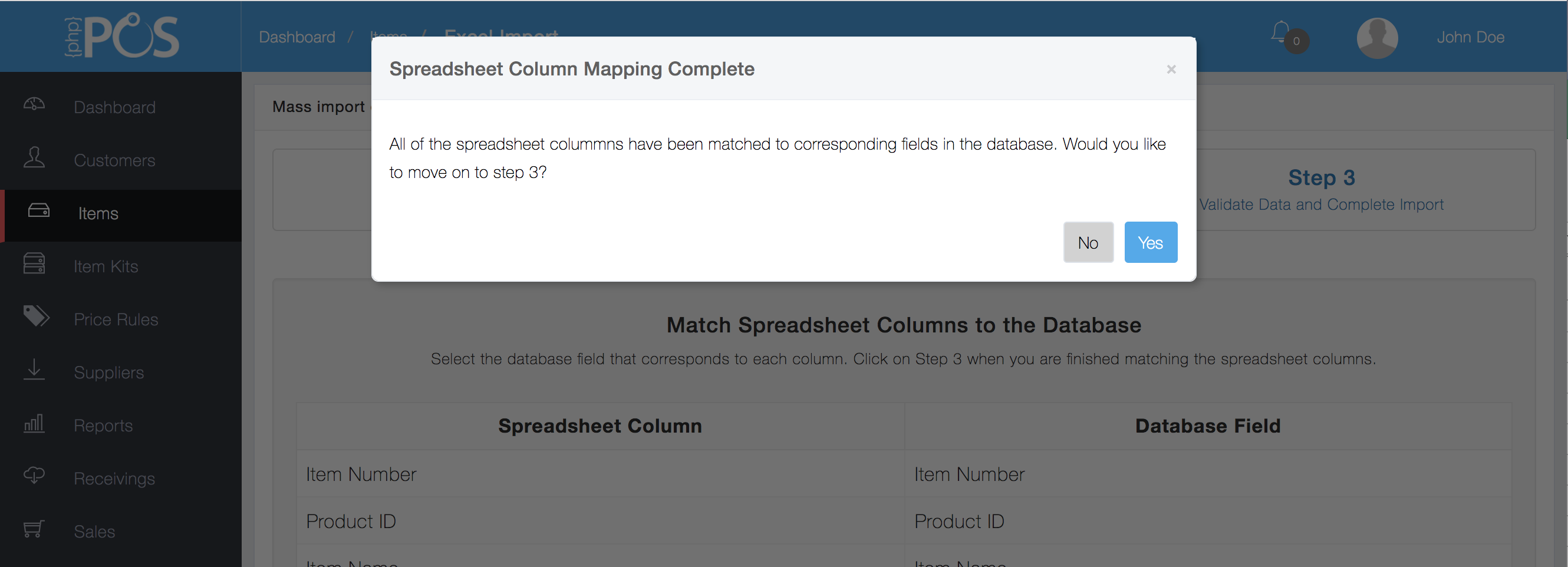The height and width of the screenshot is (567, 1568).
Task: Click the Dashboard gauge icon in sidebar
Action: 34,105
